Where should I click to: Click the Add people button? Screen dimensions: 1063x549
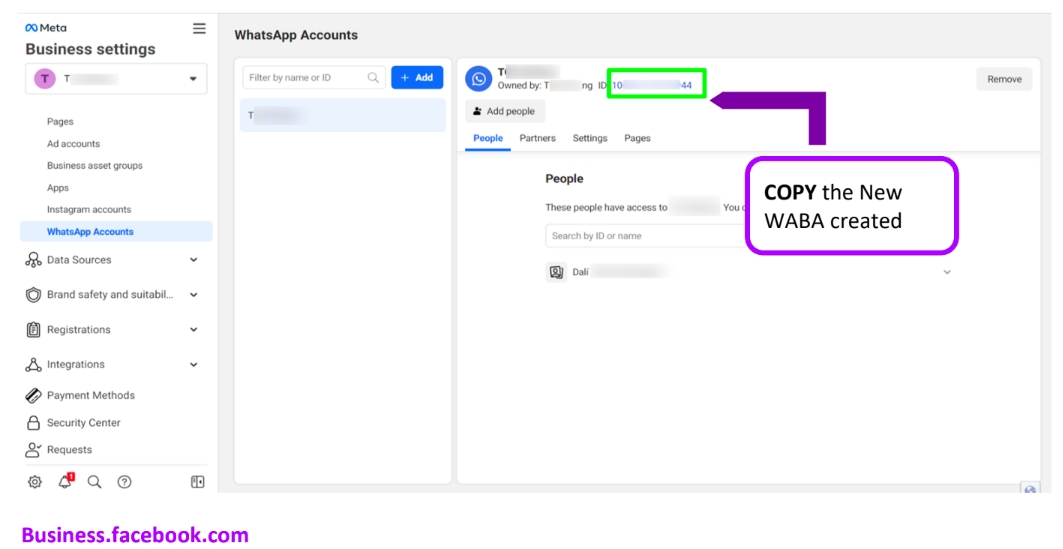[504, 111]
